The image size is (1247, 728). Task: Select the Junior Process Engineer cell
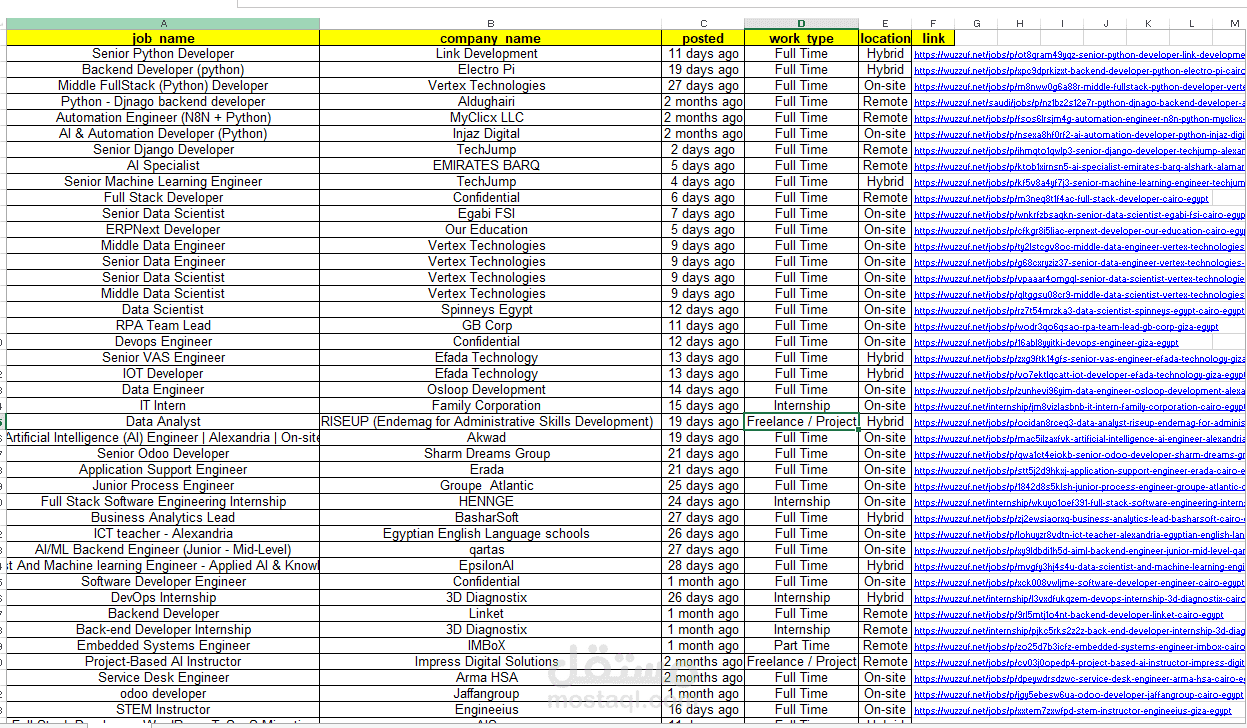pyautogui.click(x=163, y=486)
